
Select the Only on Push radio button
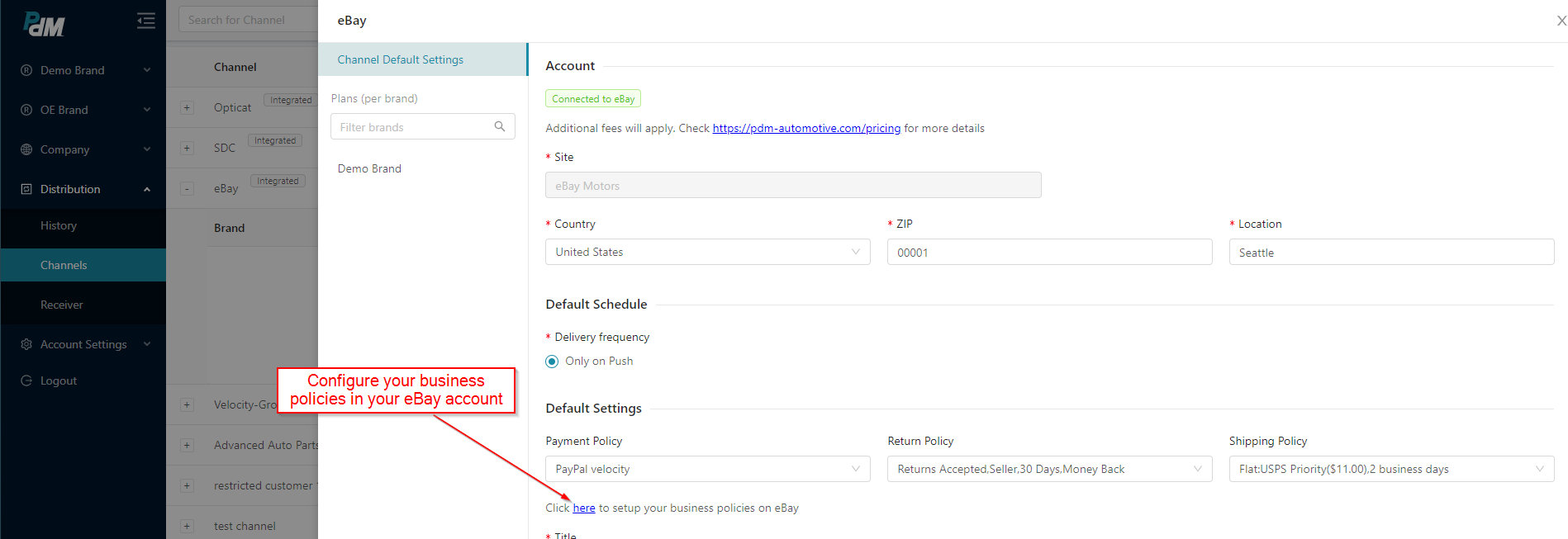[552, 362]
